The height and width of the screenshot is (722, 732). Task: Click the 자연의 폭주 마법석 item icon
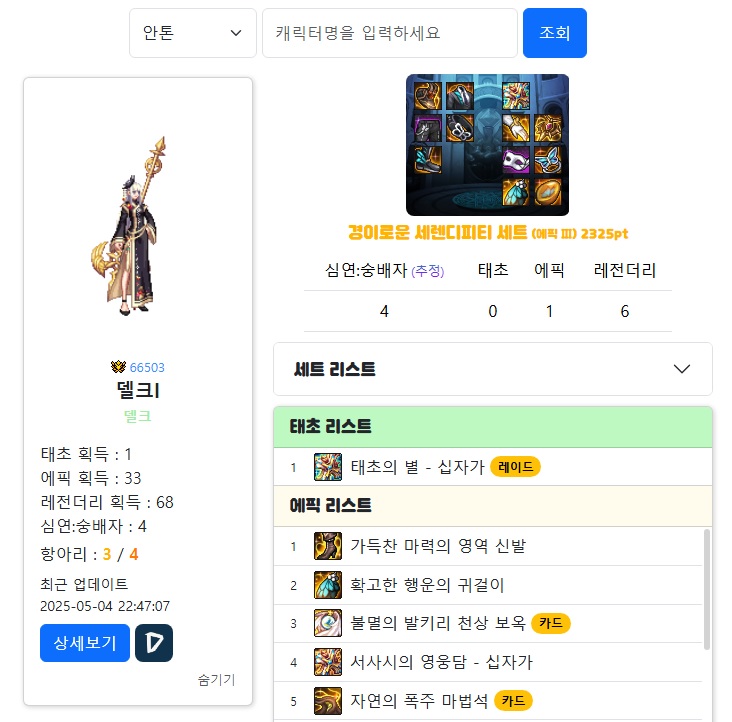(328, 701)
